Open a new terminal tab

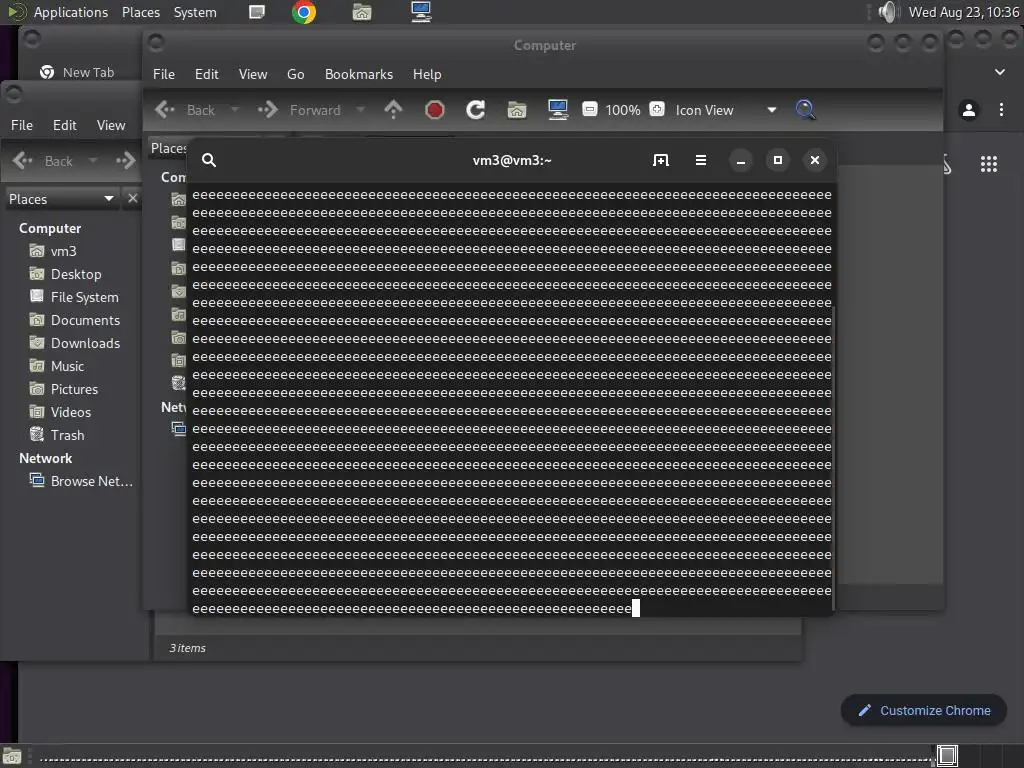click(x=660, y=160)
